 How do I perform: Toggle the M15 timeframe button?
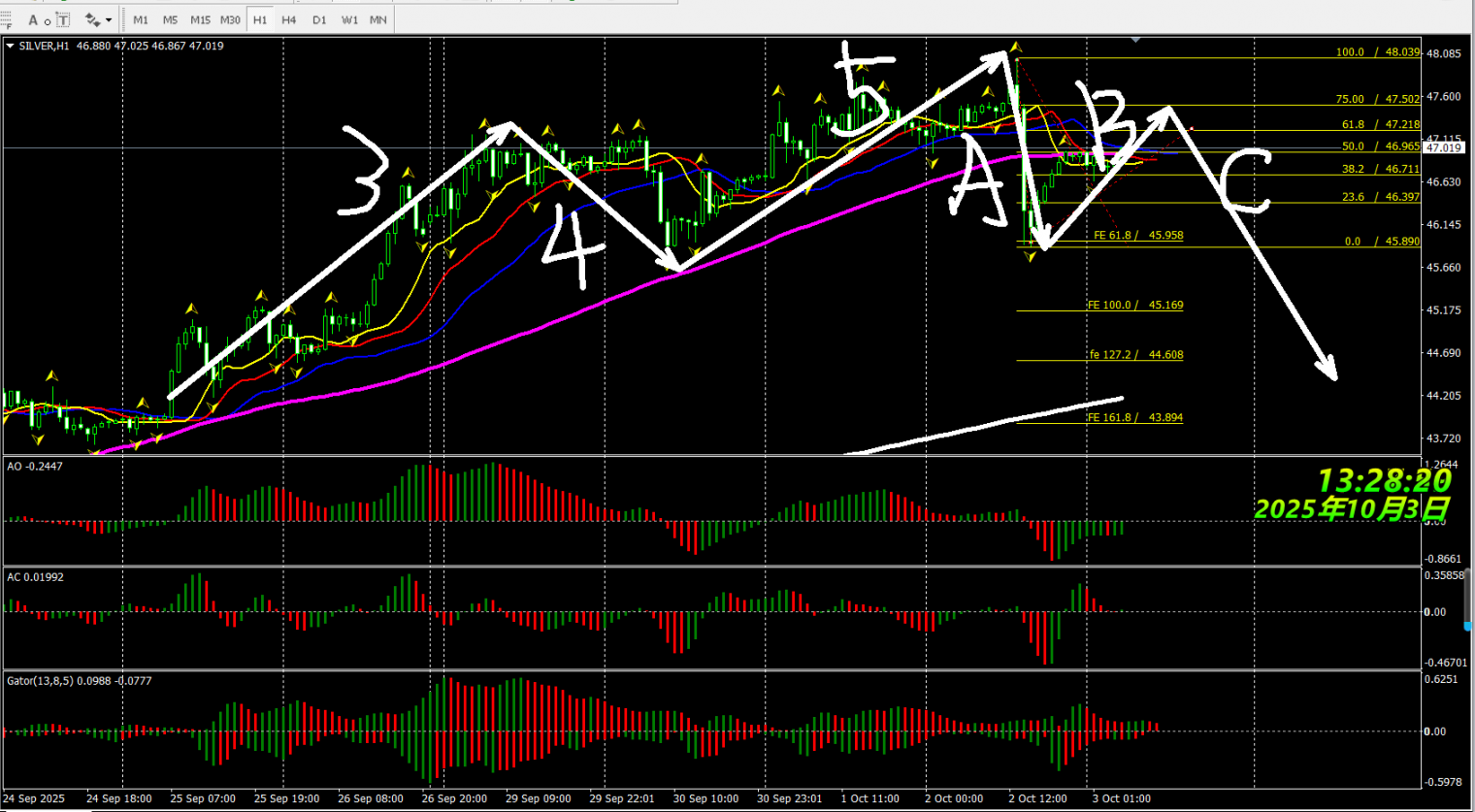(200, 19)
